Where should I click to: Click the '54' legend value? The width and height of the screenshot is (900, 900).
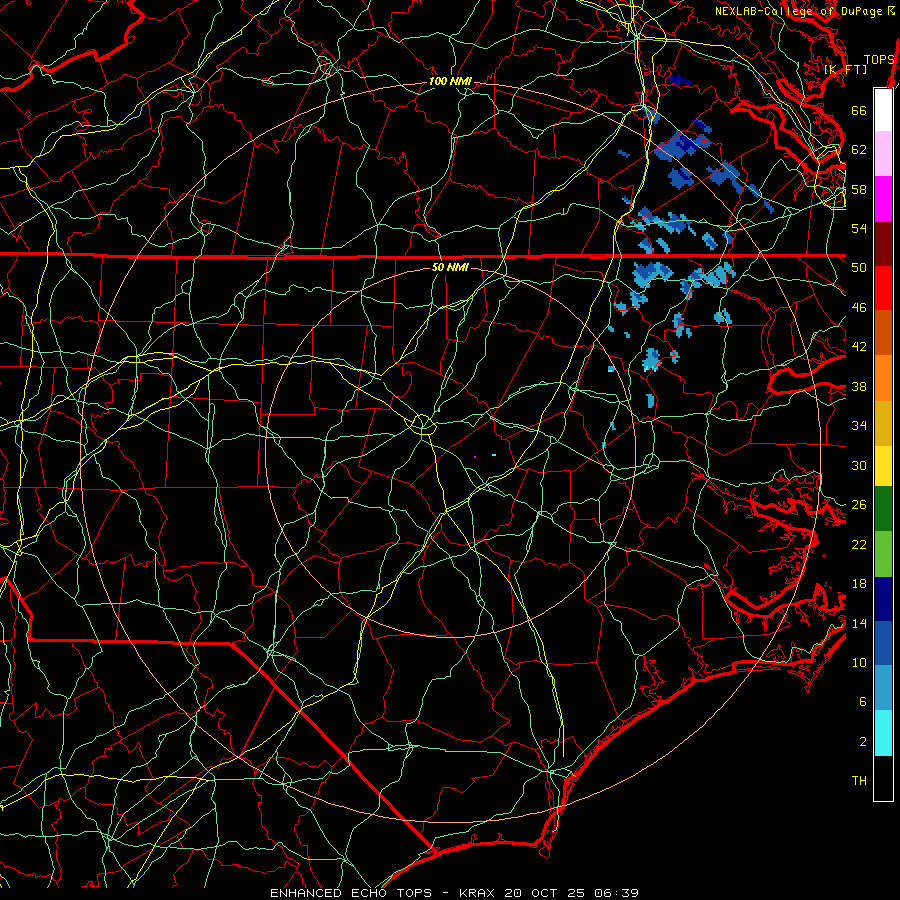tap(859, 228)
